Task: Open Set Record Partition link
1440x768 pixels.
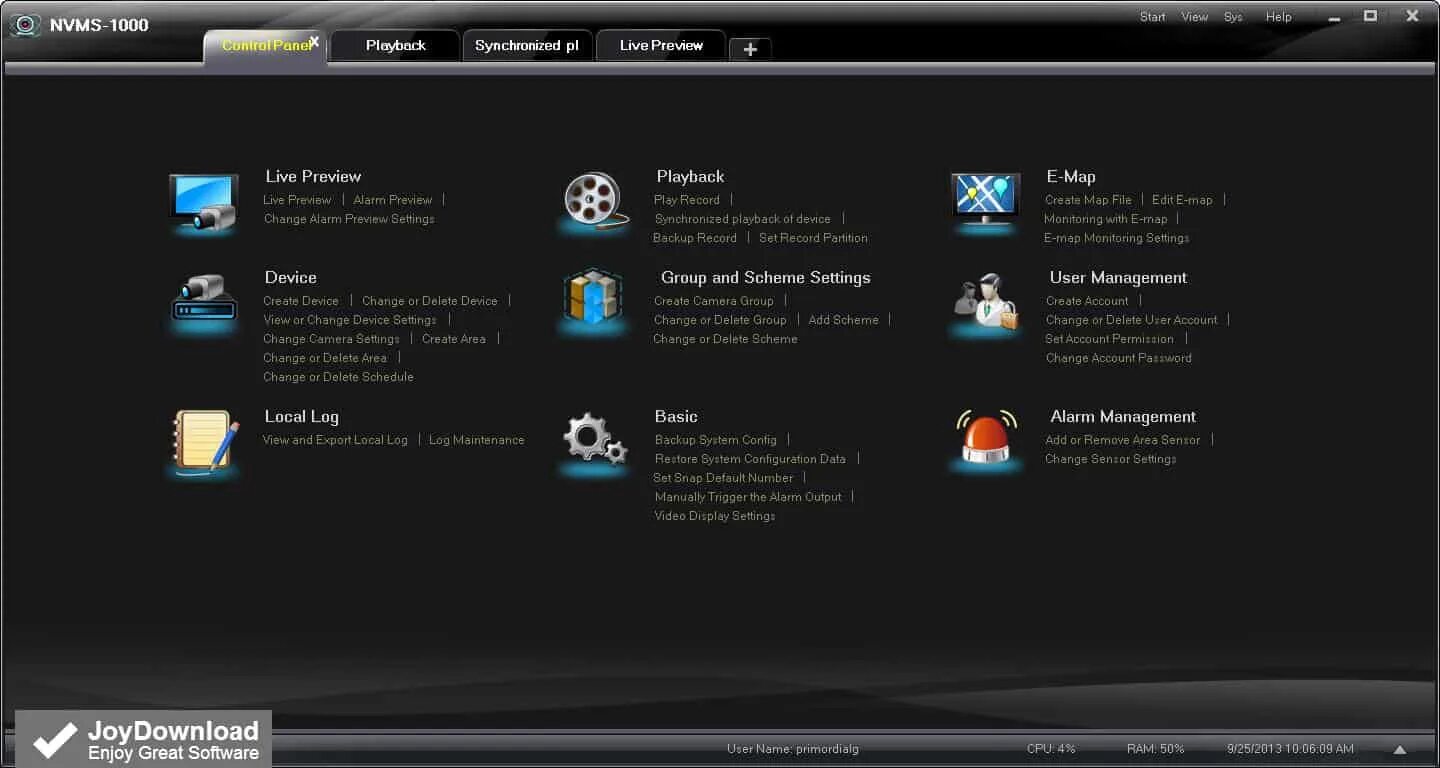Action: [813, 238]
